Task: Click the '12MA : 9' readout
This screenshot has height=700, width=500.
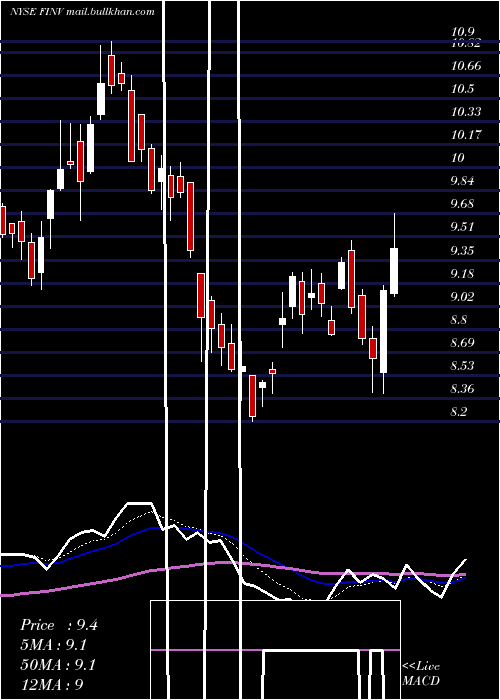Action: coord(52,685)
